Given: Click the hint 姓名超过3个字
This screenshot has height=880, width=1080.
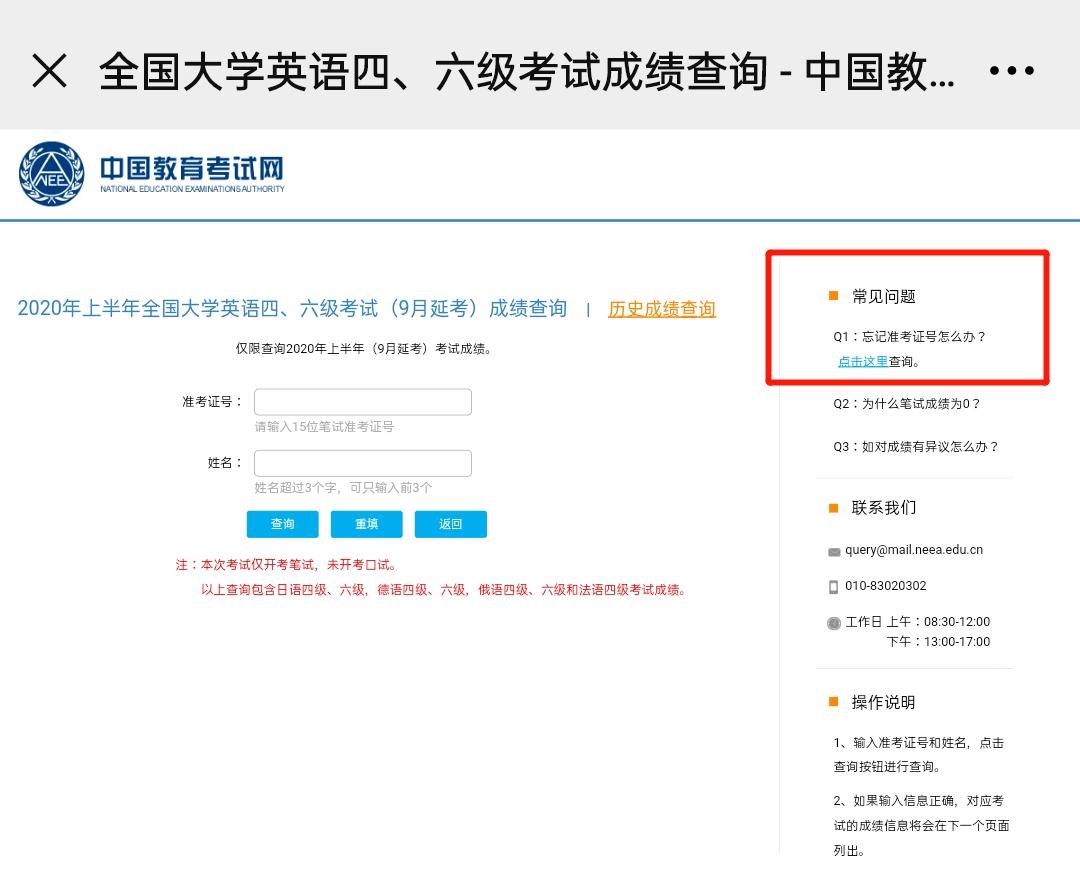Looking at the screenshot, I should coord(343,488).
